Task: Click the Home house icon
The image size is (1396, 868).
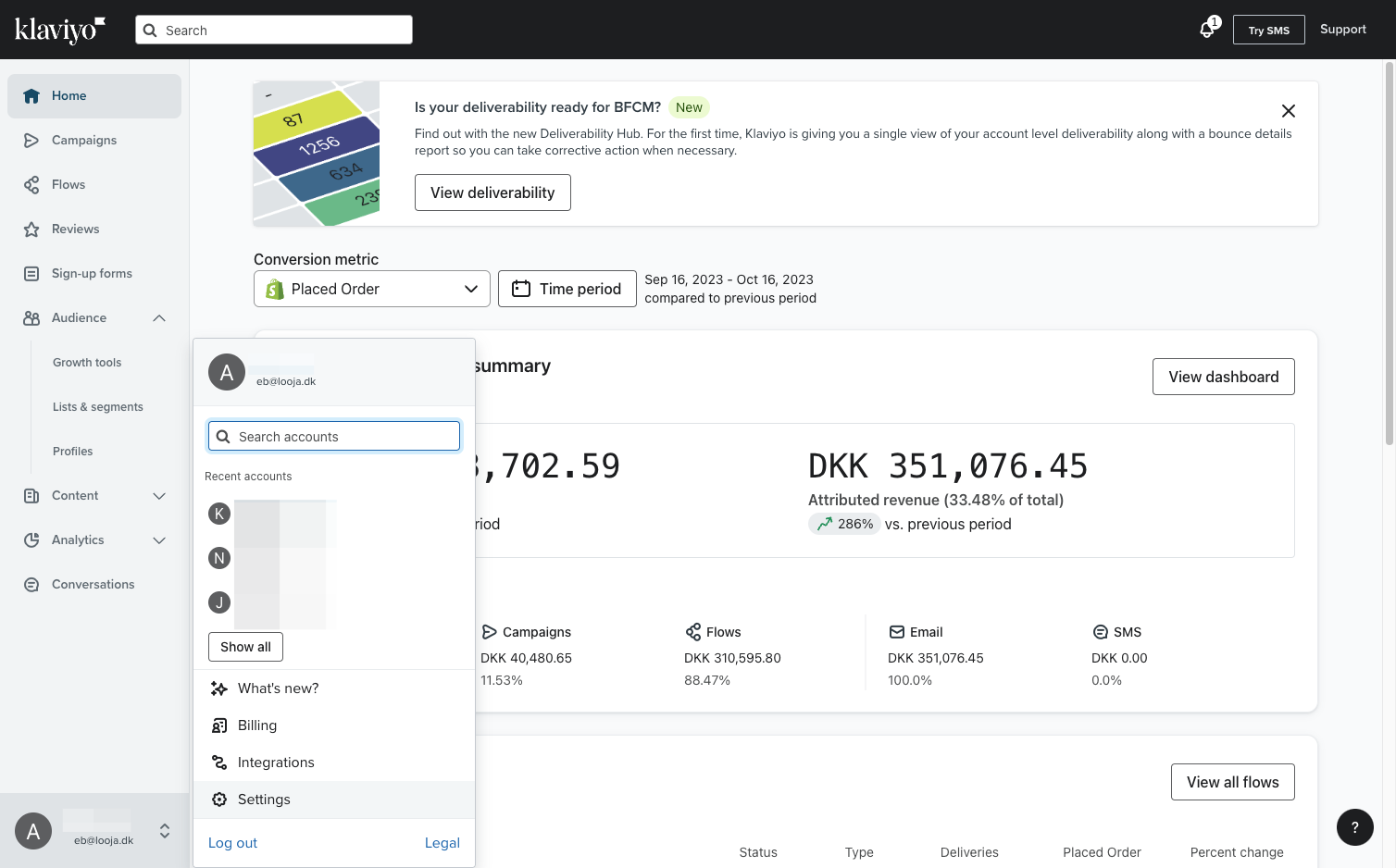Action: (x=31, y=96)
